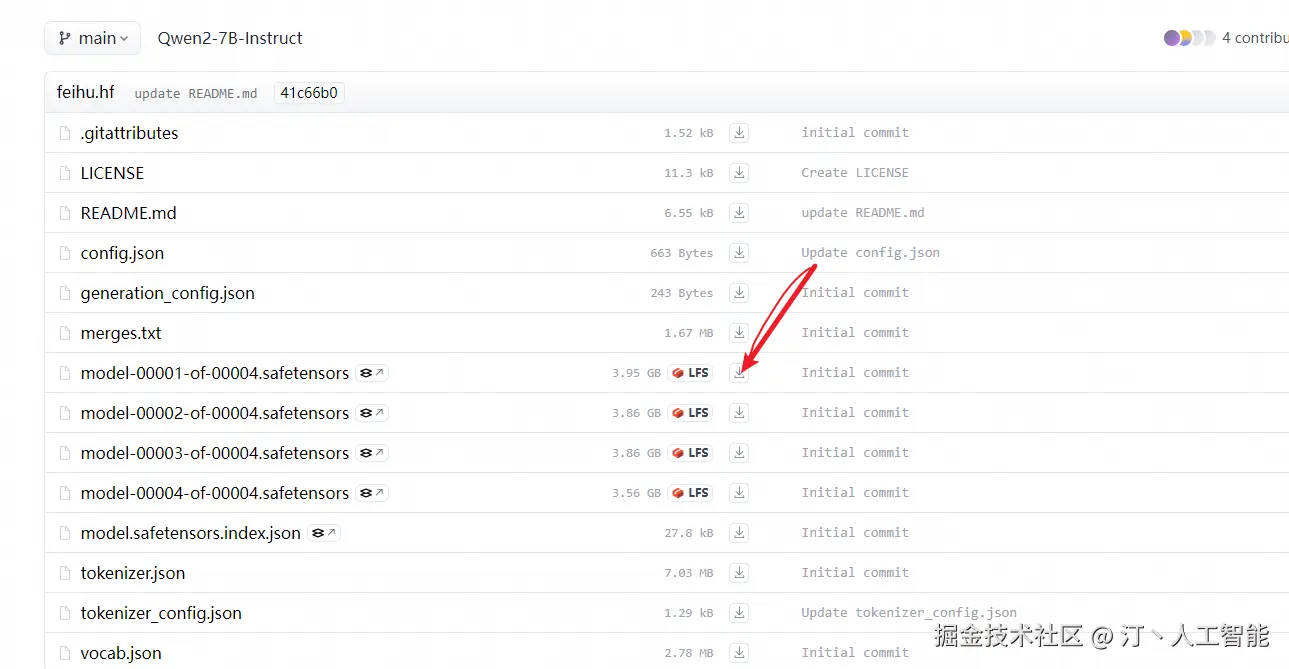This screenshot has height=669, width=1289.
Task: Download model-00002-of-00004.safetensors
Action: [739, 412]
